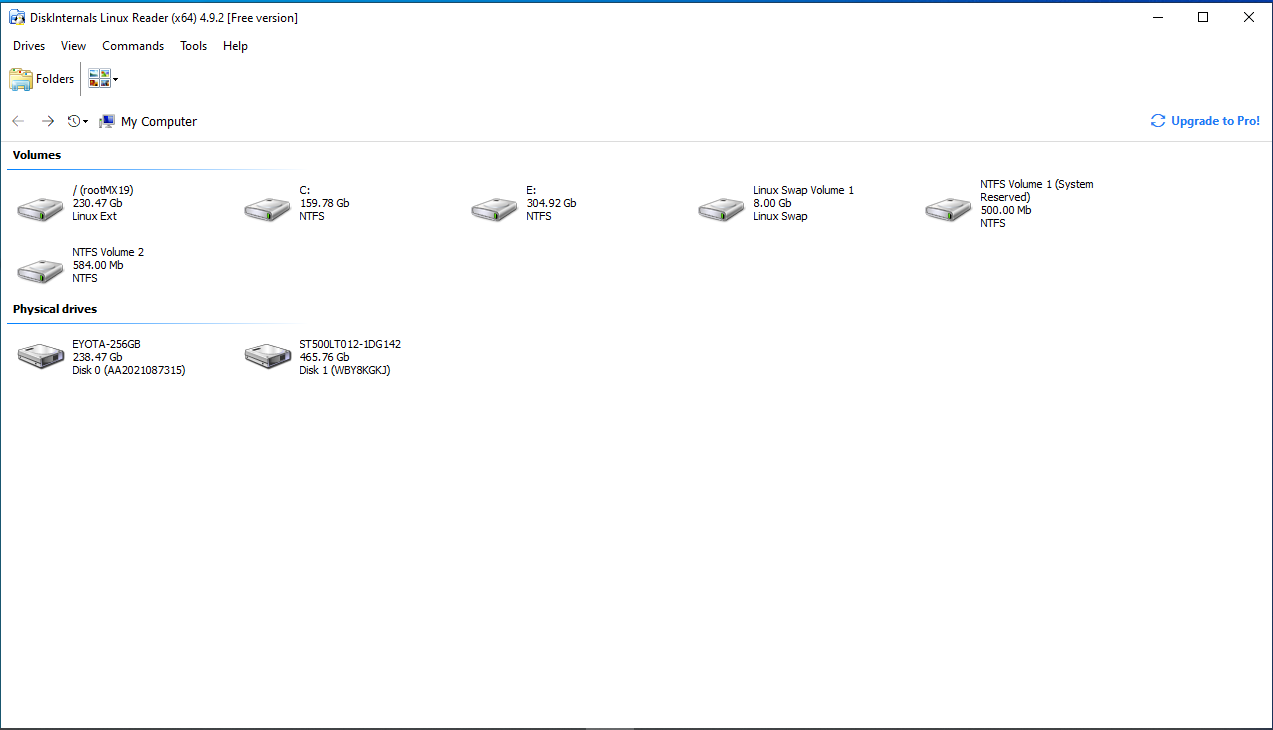Close the Linux Reader window
The height and width of the screenshot is (730, 1273).
click(1249, 17)
